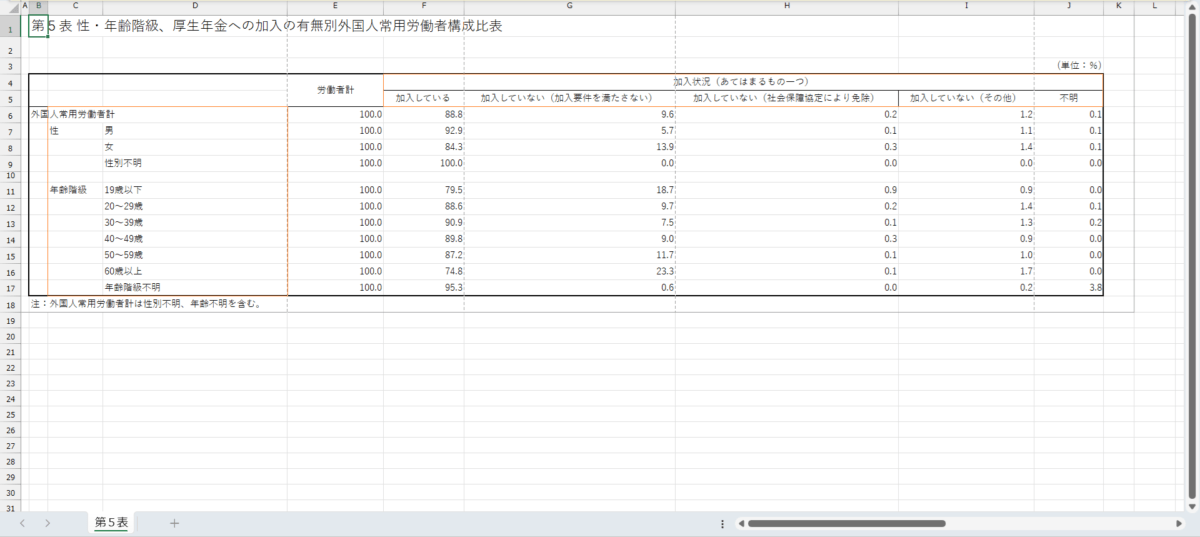Select row 6 header
The width and height of the screenshot is (1200, 537).
tap(9, 115)
